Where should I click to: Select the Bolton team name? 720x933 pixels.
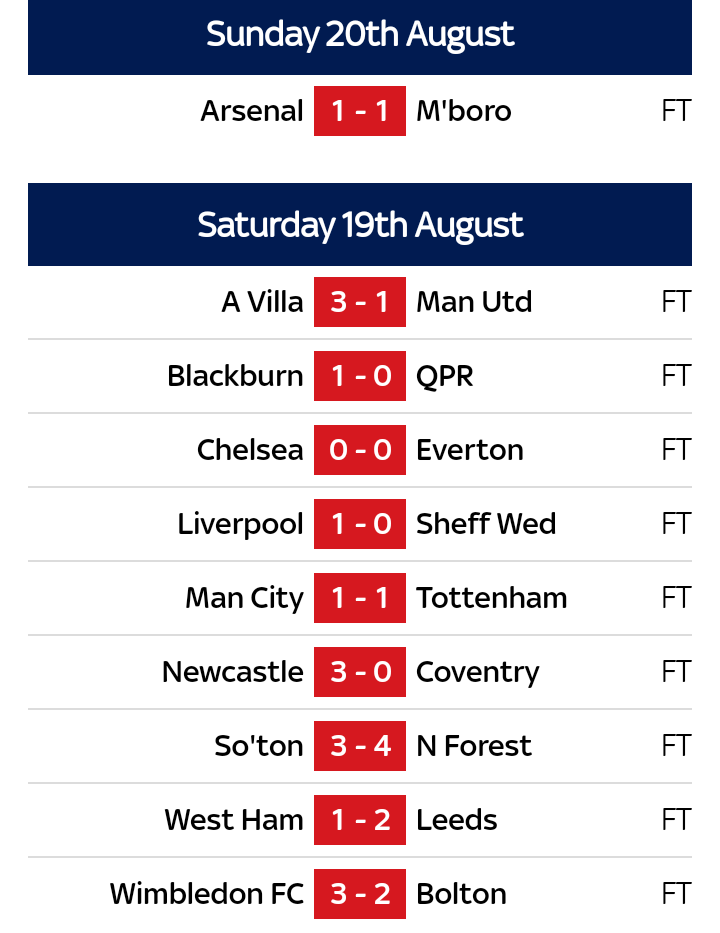coord(462,894)
